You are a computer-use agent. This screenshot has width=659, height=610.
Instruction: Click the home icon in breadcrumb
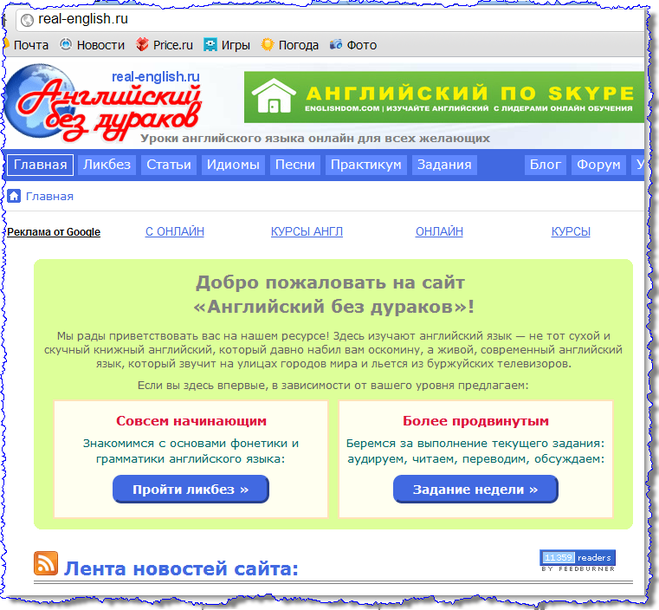[x=15, y=196]
